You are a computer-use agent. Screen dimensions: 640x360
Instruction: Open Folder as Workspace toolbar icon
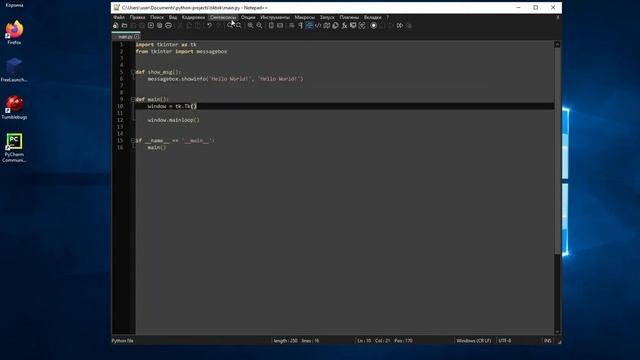353,25
